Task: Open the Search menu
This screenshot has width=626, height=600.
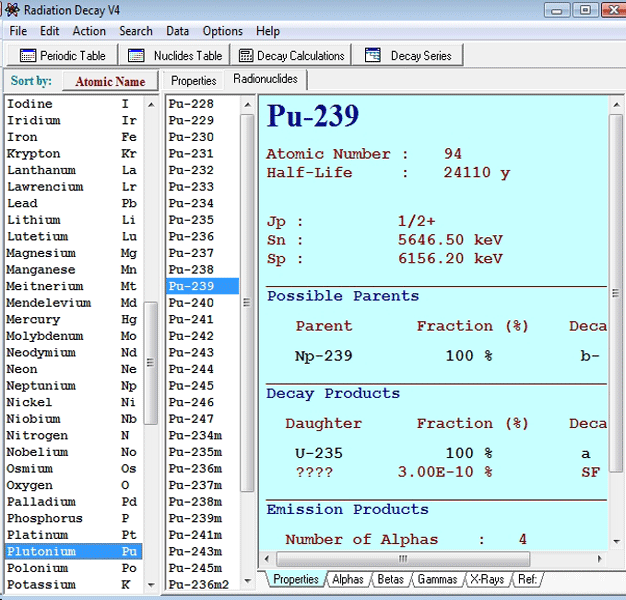Action: point(136,31)
